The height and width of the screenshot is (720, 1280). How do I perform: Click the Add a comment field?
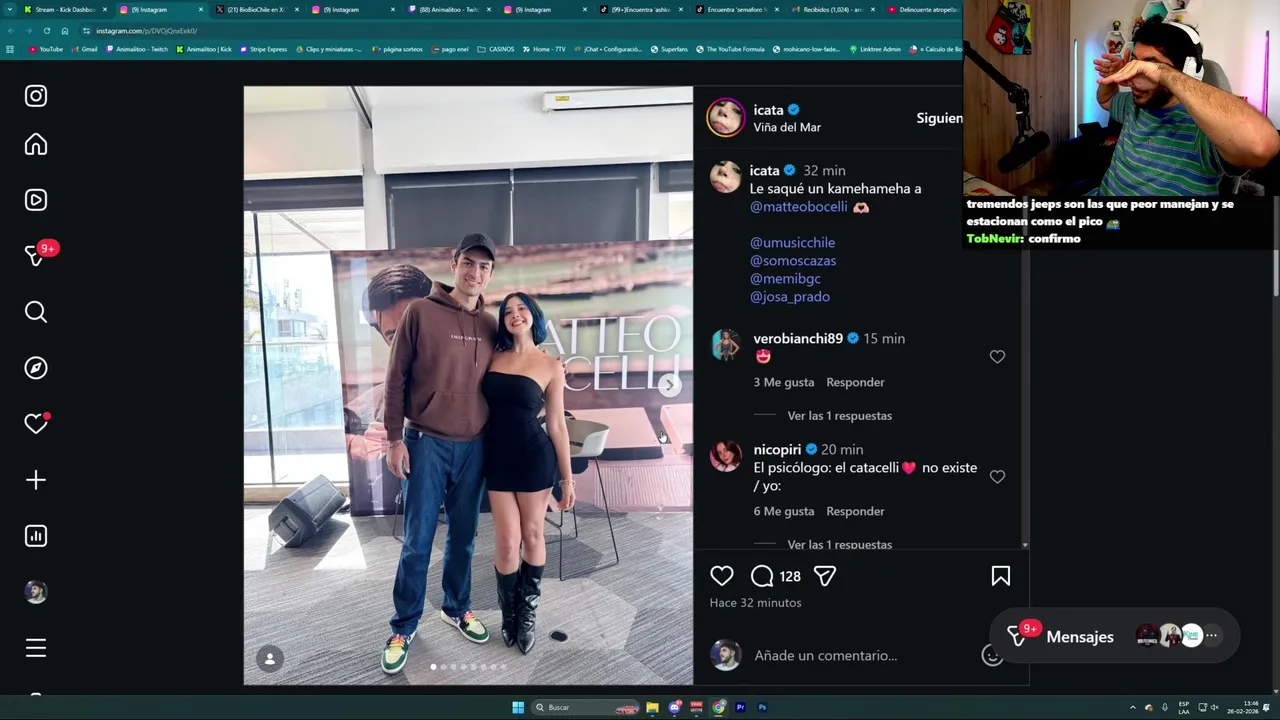826,656
